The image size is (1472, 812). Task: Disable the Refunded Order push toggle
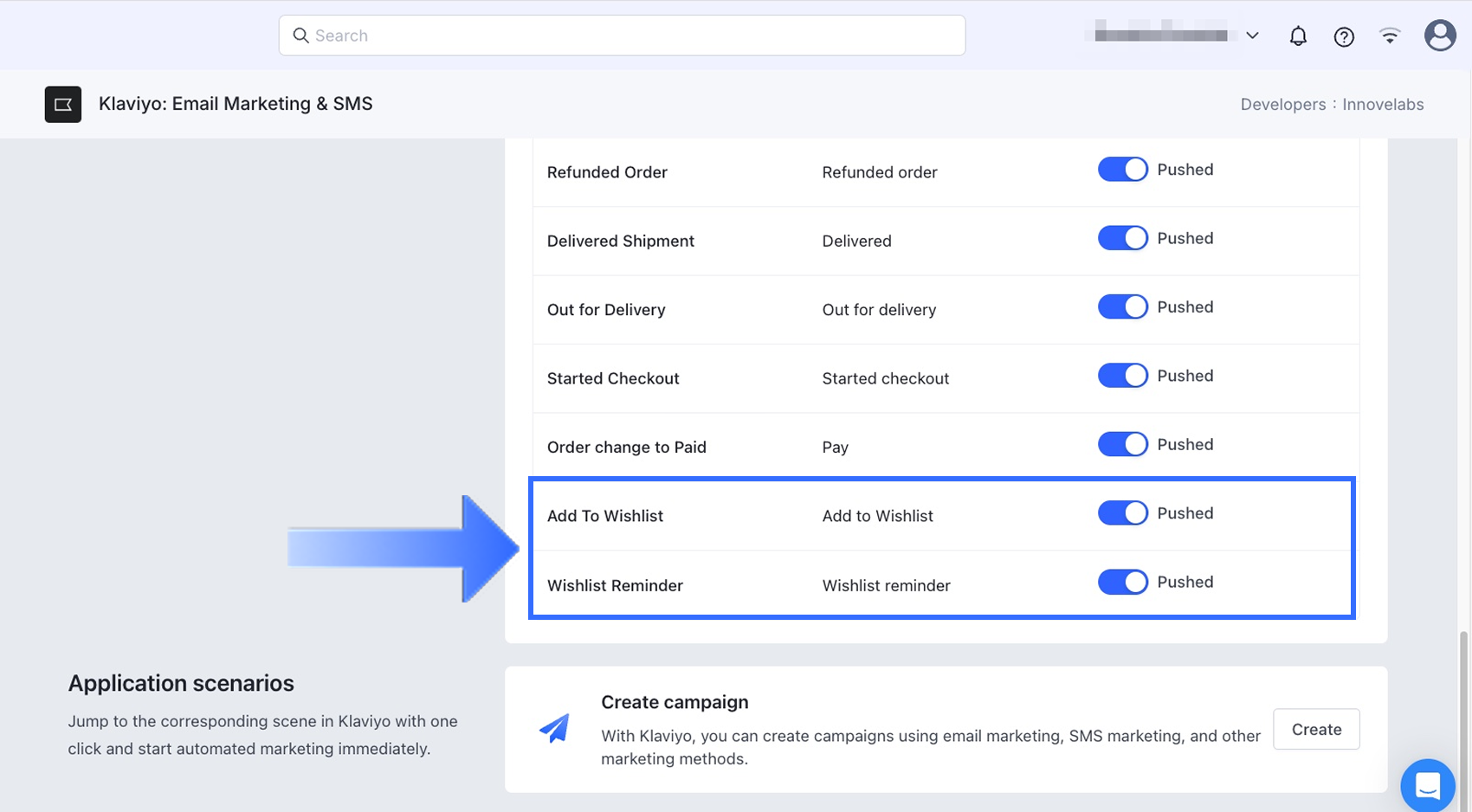pyautogui.click(x=1122, y=170)
